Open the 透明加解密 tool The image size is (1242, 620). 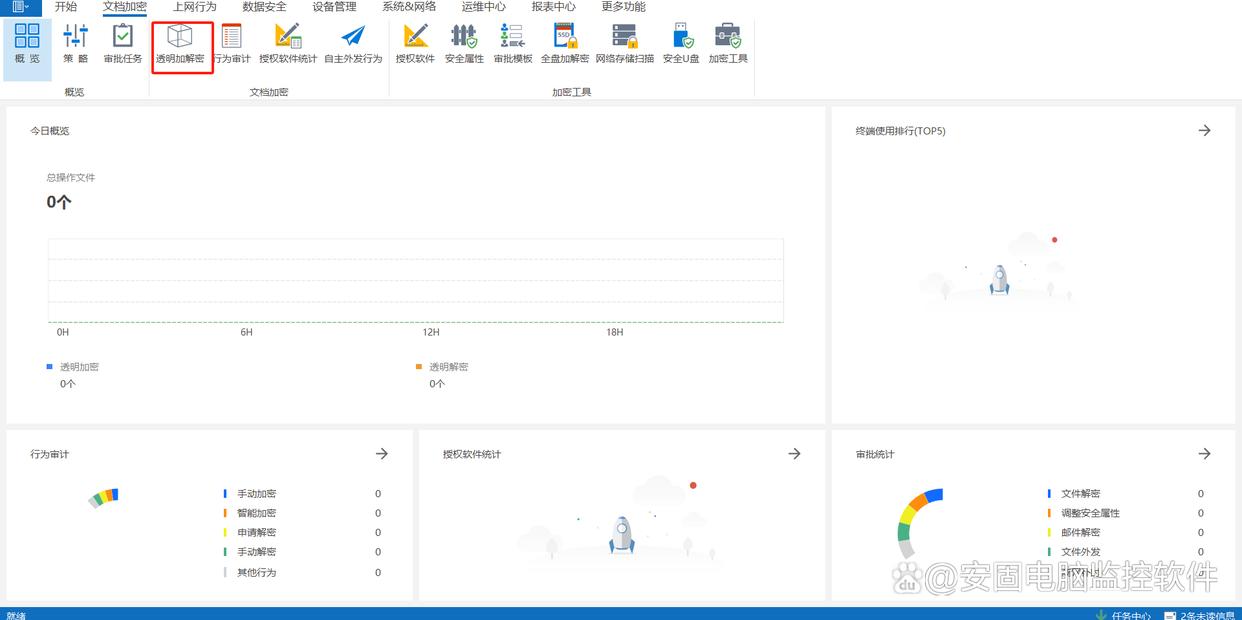tap(180, 45)
